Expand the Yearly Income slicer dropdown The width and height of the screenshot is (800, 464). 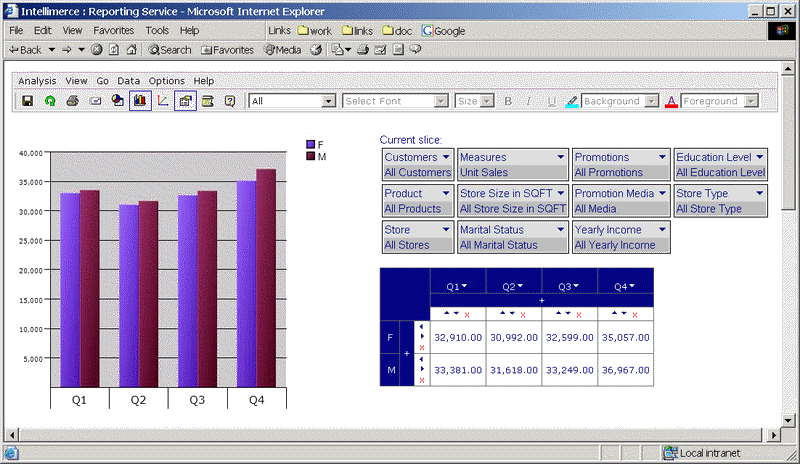(662, 229)
